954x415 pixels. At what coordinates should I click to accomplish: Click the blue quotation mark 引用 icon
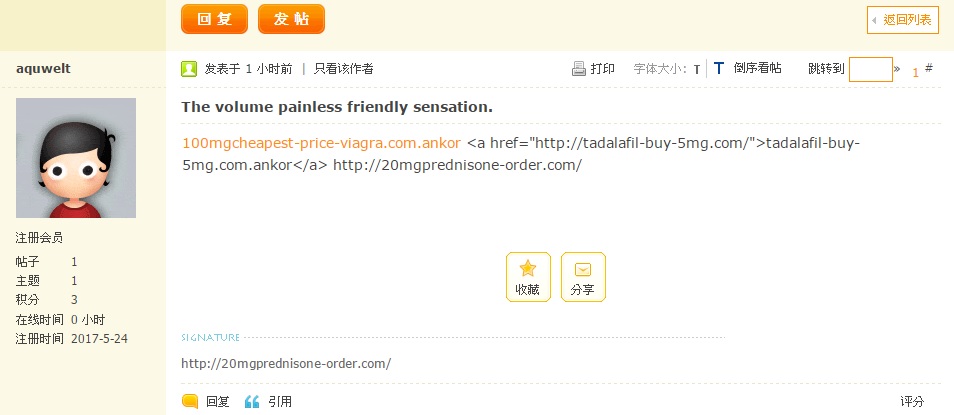coord(252,401)
